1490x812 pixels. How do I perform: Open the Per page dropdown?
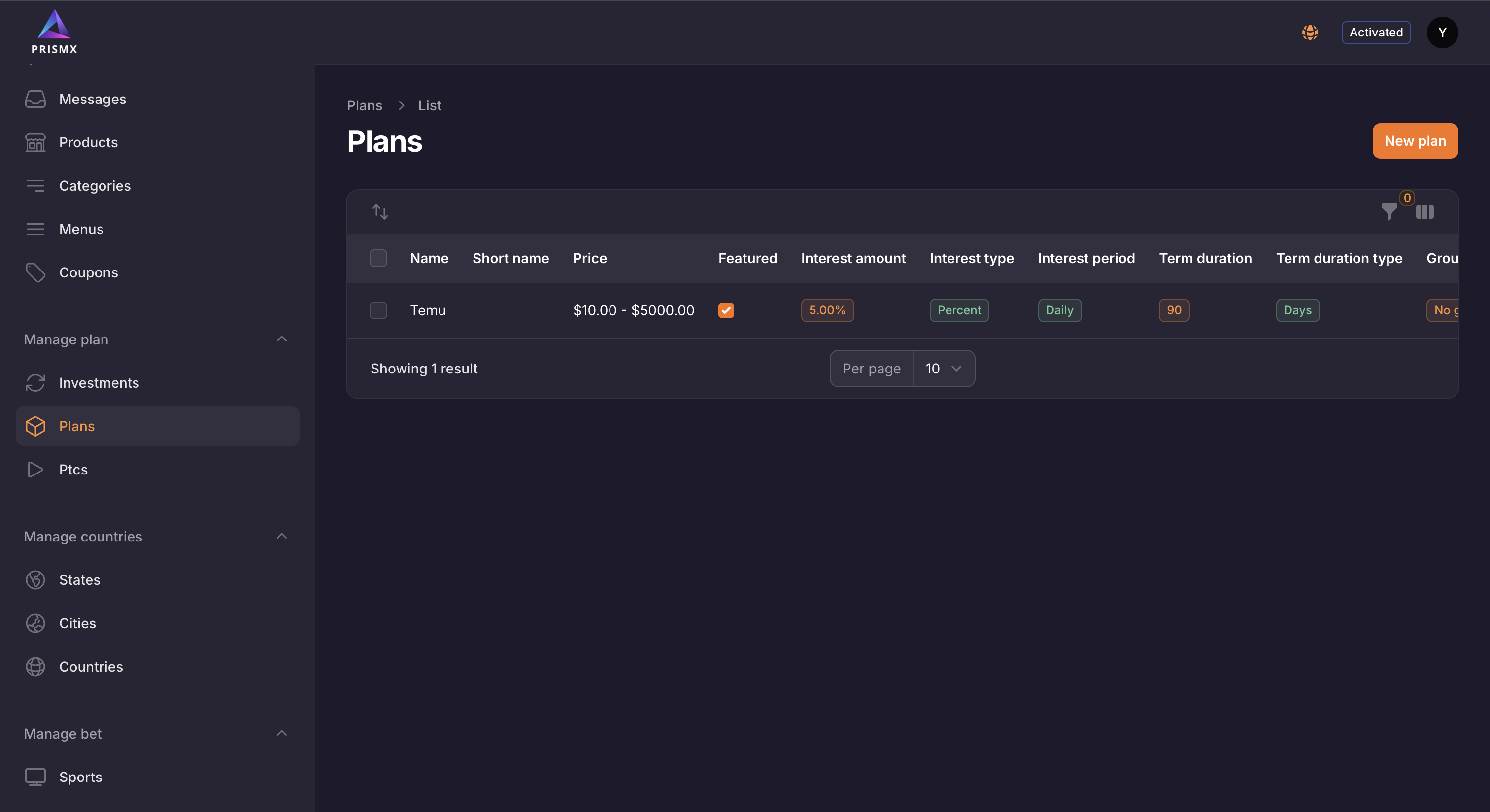click(944, 369)
